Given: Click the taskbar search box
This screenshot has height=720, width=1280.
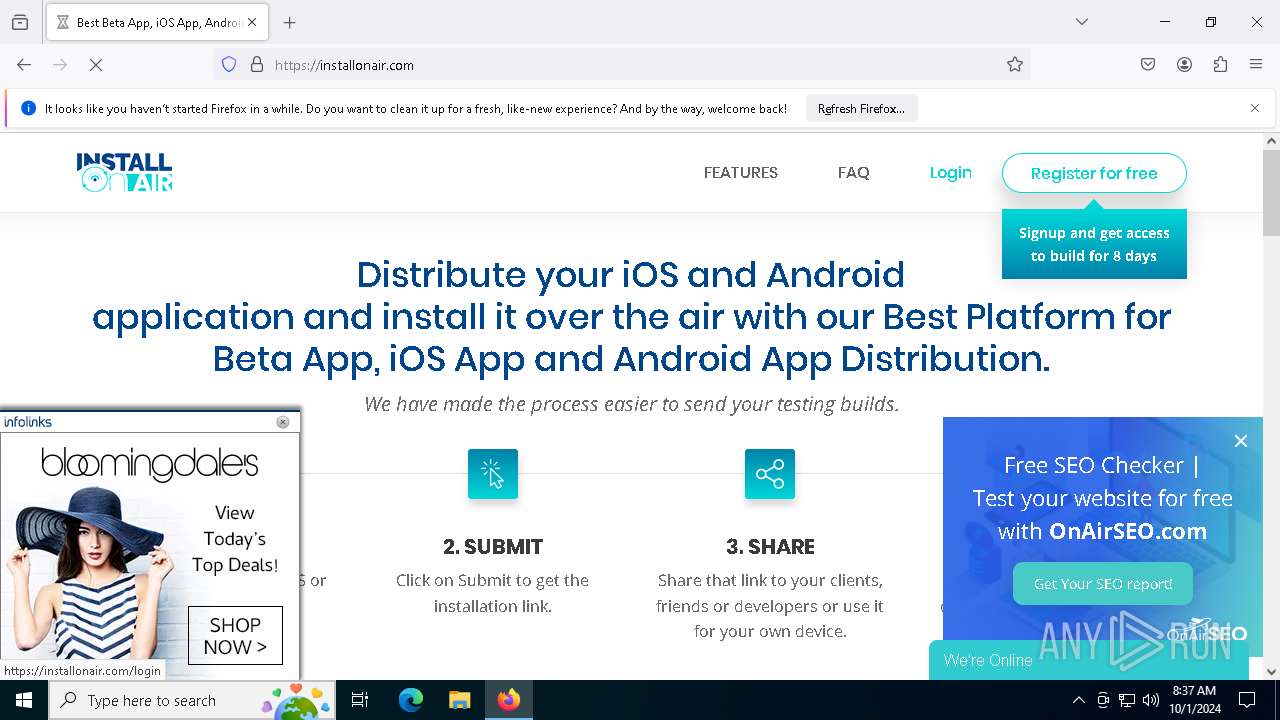Looking at the screenshot, I should tap(192, 700).
